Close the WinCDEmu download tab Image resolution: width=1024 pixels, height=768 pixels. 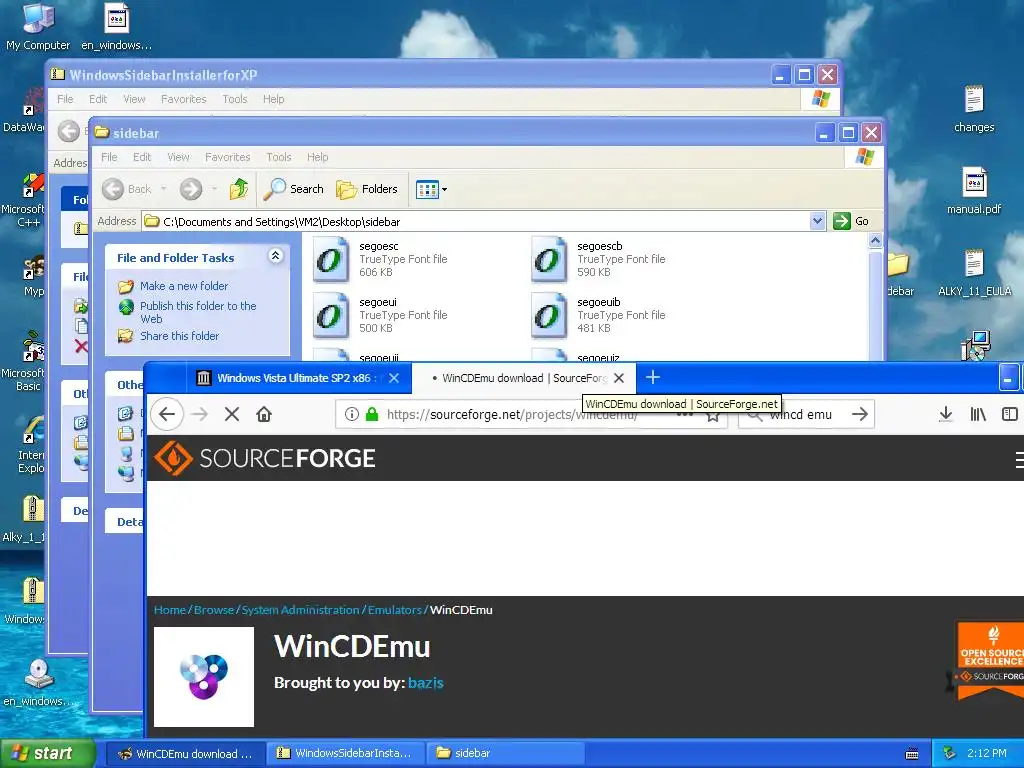pyautogui.click(x=619, y=378)
